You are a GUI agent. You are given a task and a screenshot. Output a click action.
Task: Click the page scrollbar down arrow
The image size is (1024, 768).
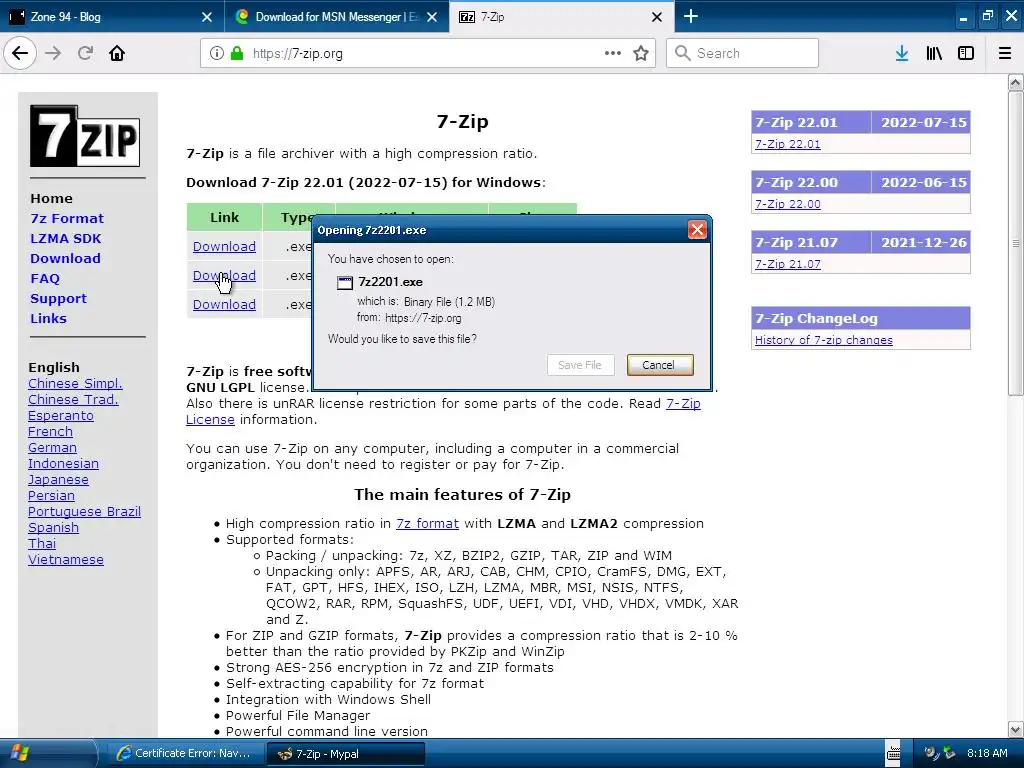[1015, 728]
